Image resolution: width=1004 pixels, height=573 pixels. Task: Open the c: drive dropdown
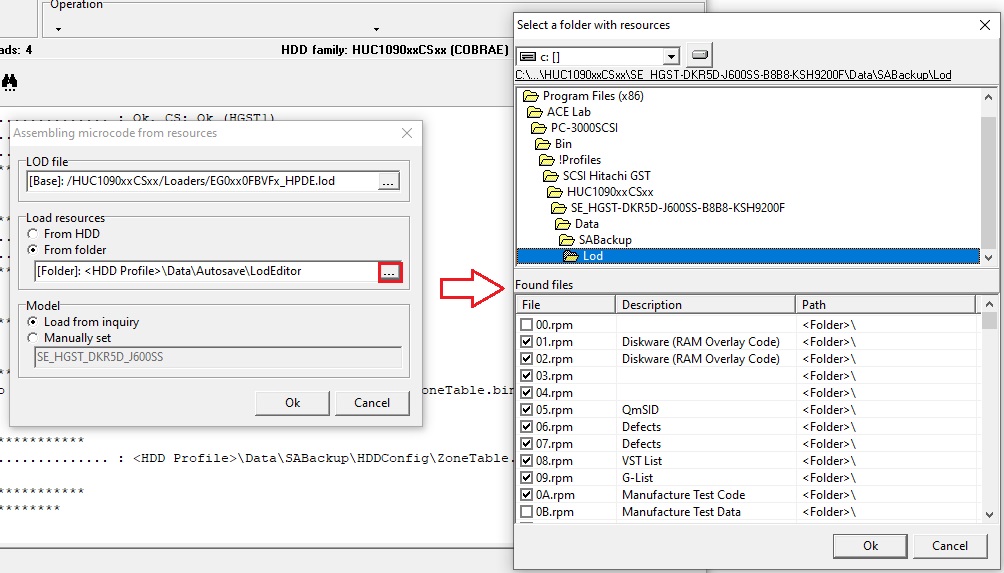tap(671, 56)
